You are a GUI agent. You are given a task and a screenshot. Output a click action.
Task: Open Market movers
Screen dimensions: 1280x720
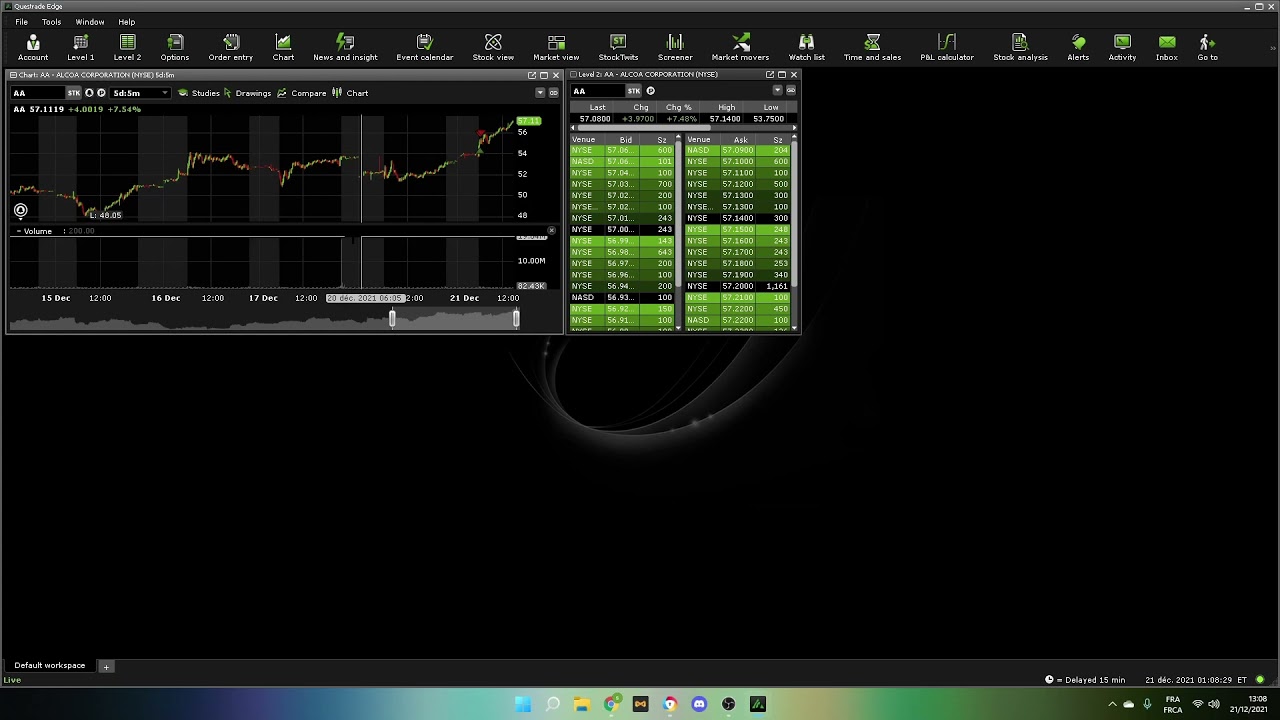pos(740,47)
